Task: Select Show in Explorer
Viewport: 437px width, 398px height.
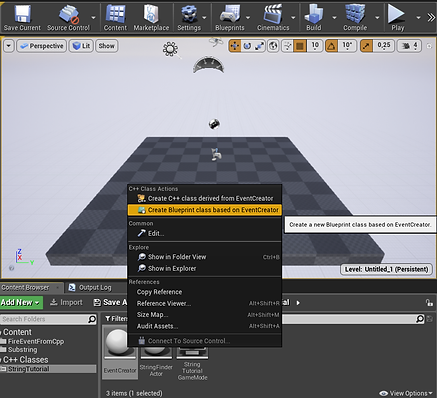Action: tap(205, 268)
